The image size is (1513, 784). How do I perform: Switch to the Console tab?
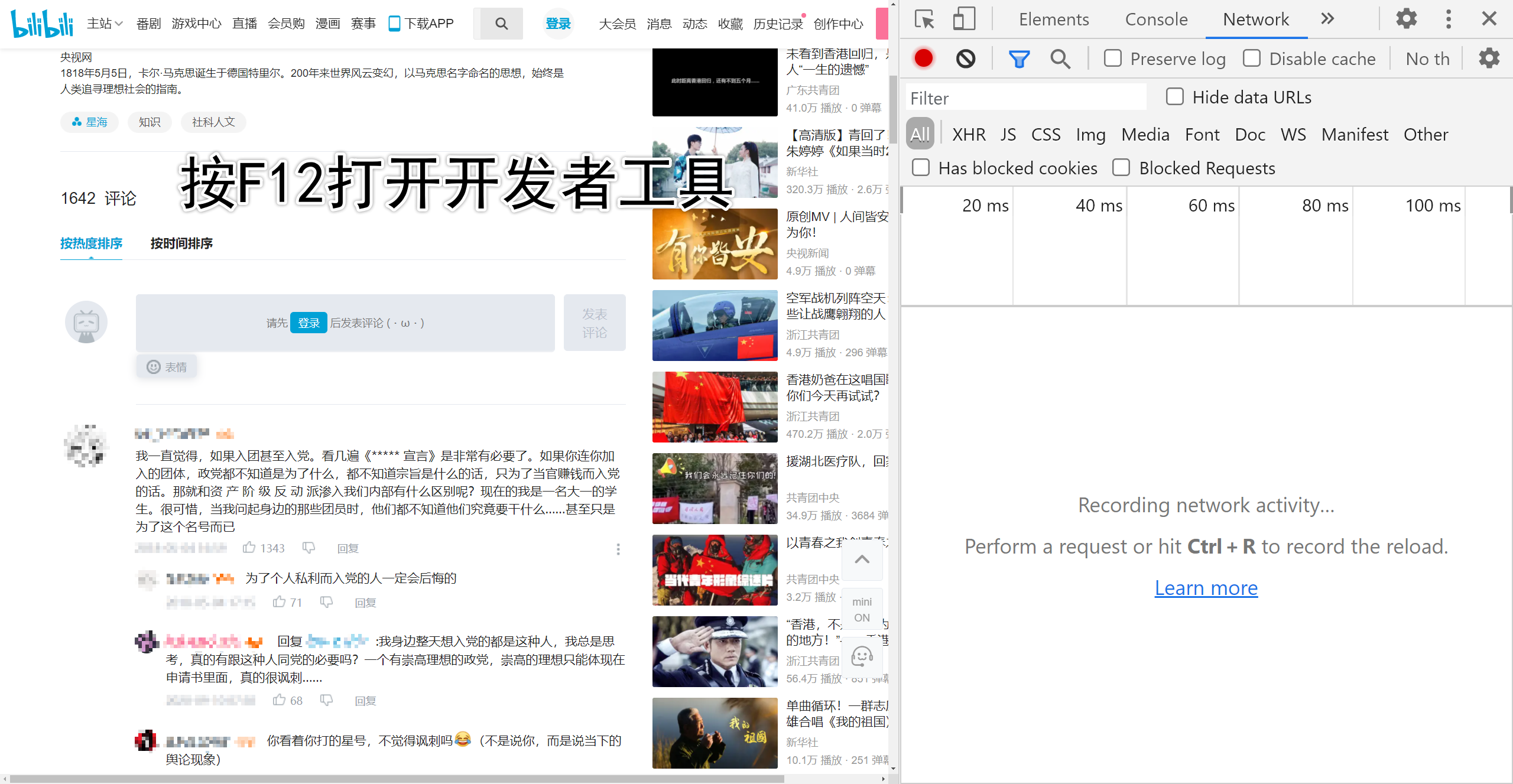tap(1156, 19)
